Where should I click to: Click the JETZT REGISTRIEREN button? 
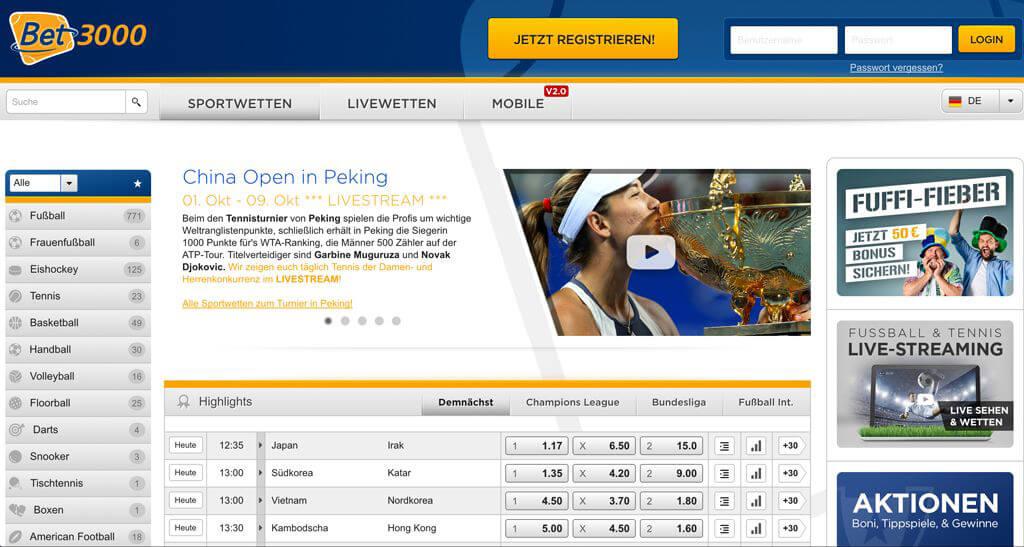583,39
